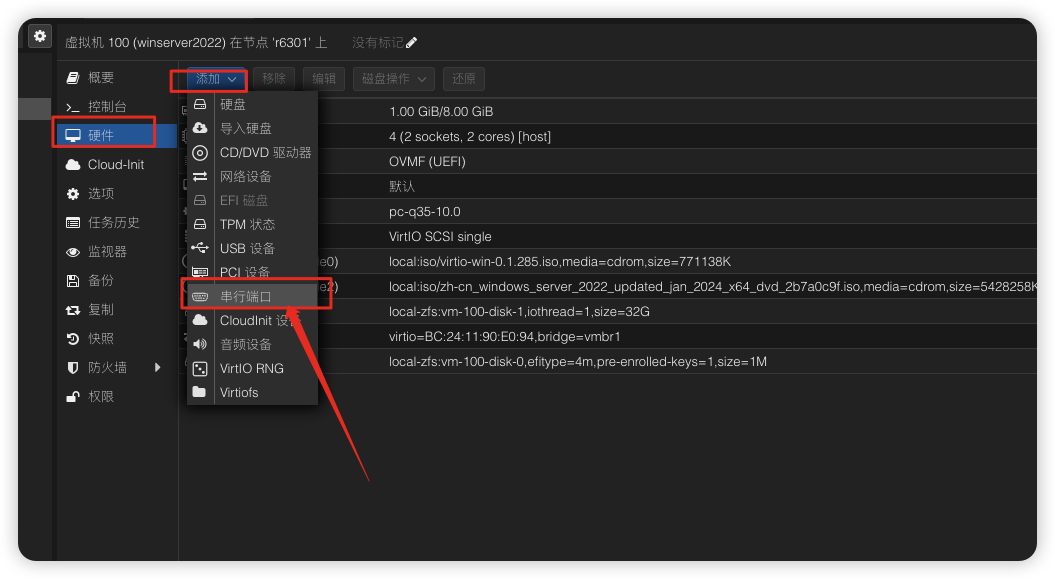Viewport: 1055px width, 579px height.
Task: Click the pencil icon to edit tags
Action: click(x=412, y=43)
